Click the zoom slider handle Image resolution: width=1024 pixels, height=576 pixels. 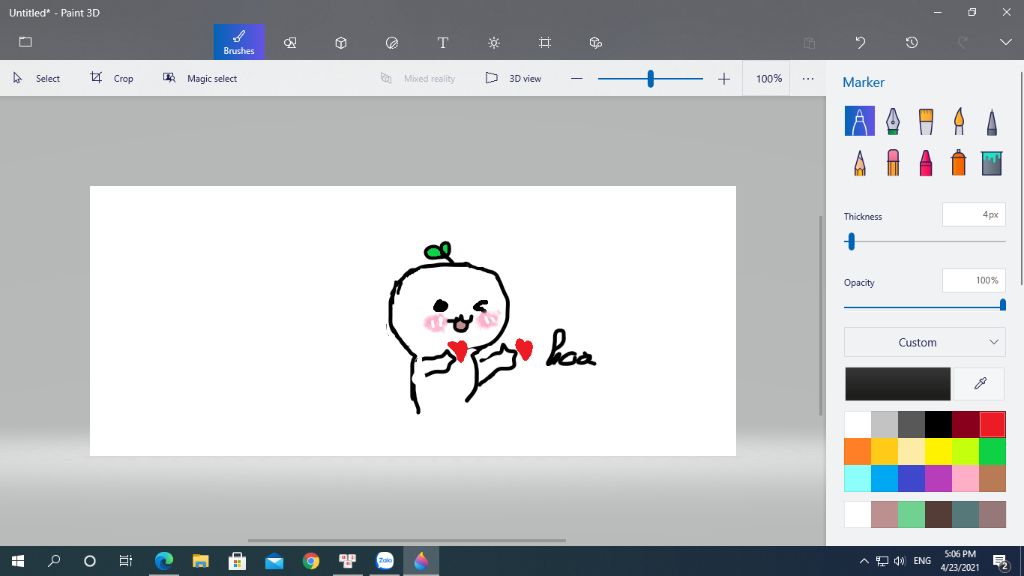point(650,79)
